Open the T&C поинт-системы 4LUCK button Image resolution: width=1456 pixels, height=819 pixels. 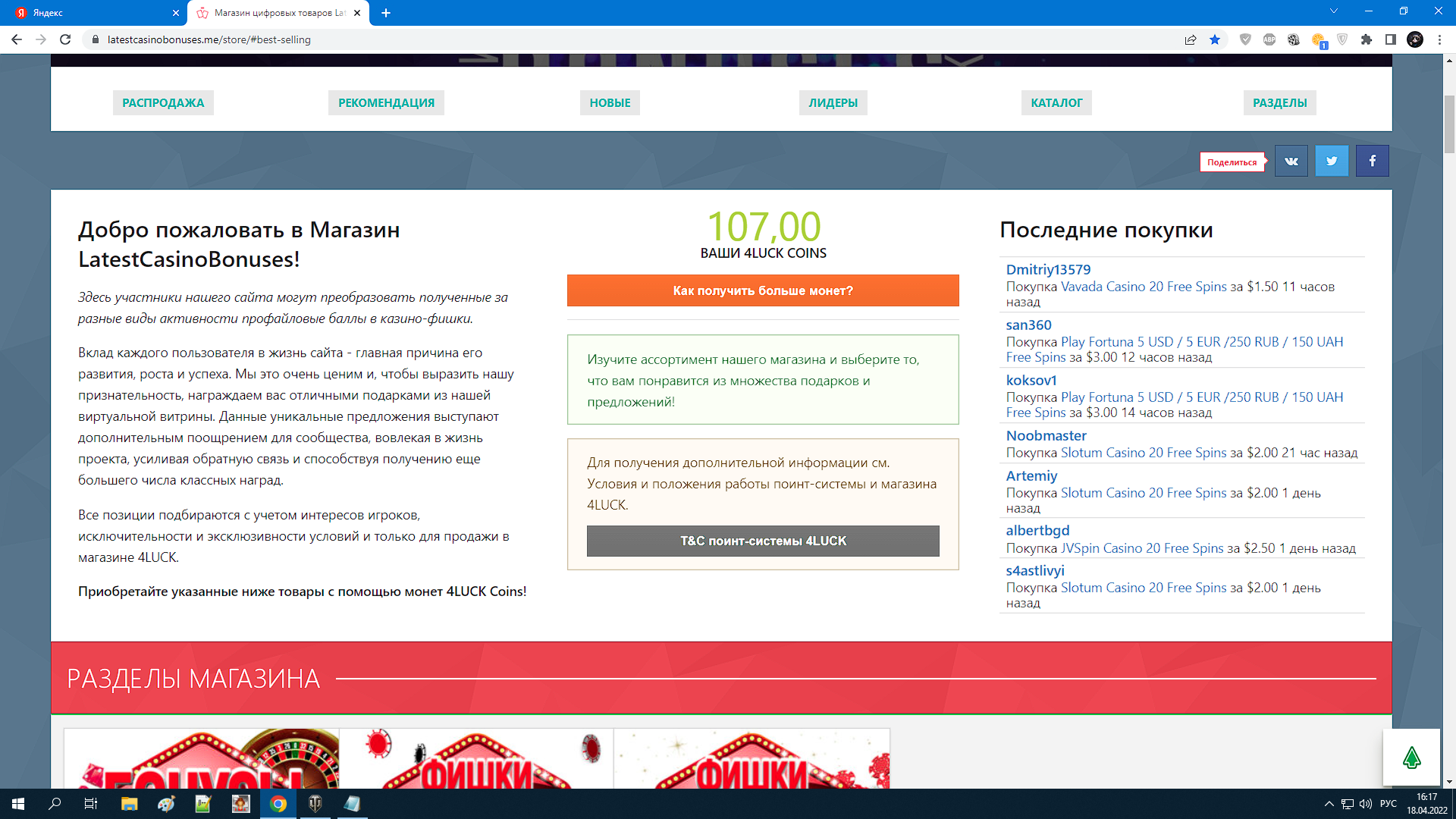click(763, 541)
